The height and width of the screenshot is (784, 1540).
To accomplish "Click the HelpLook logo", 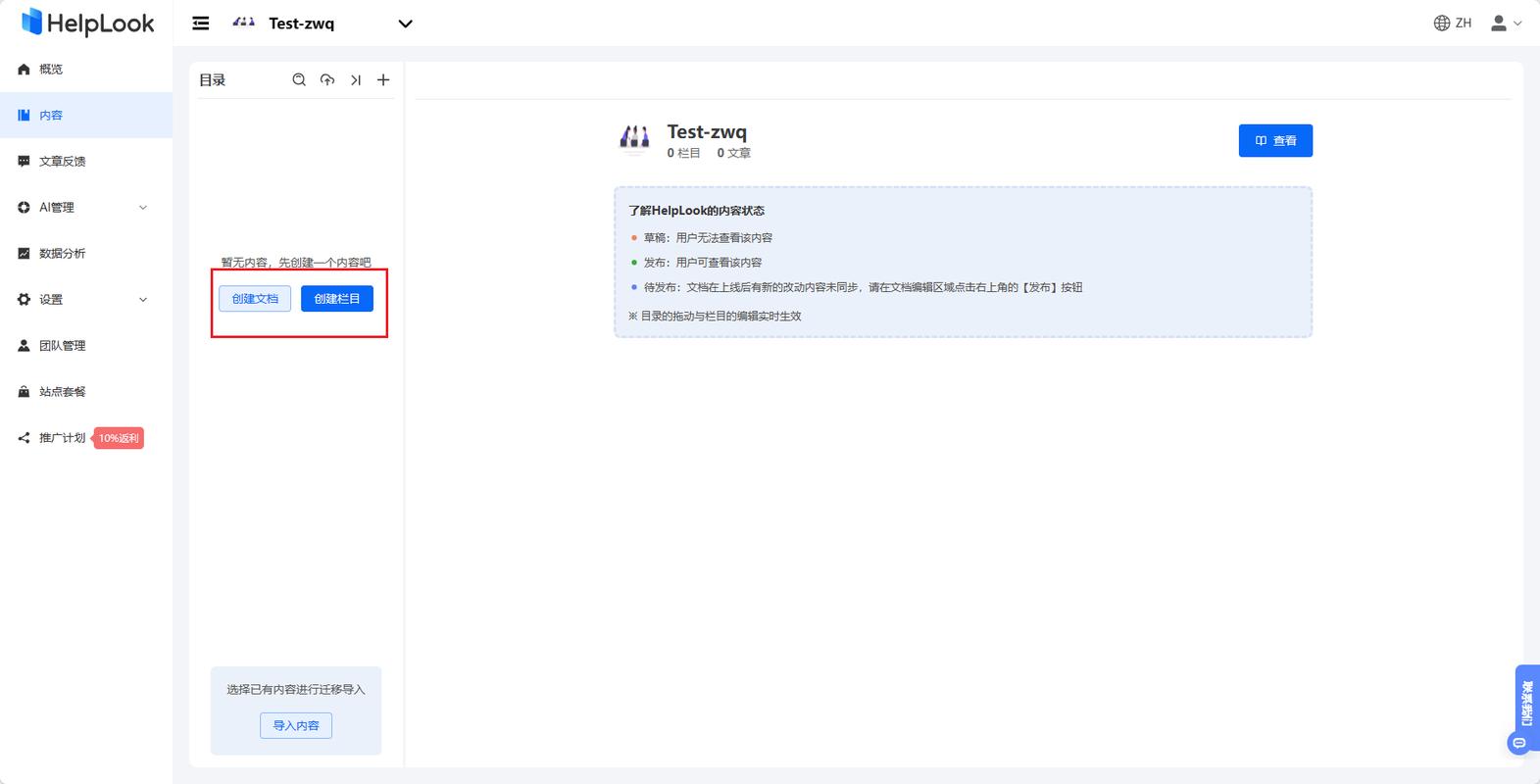I will tap(87, 22).
